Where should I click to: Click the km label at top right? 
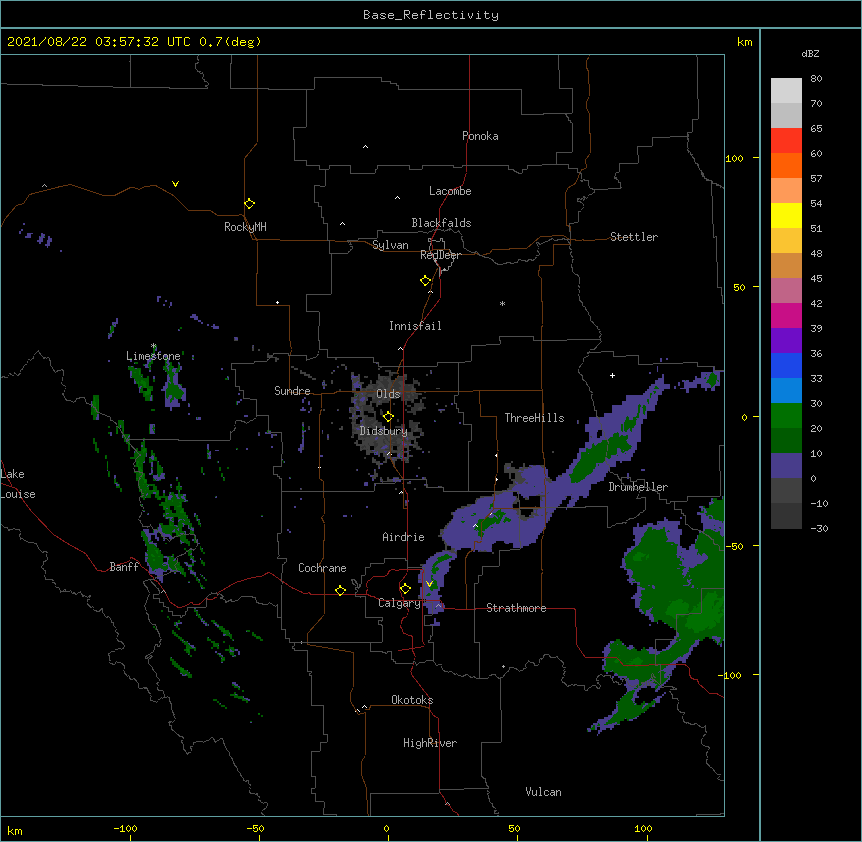pos(744,42)
